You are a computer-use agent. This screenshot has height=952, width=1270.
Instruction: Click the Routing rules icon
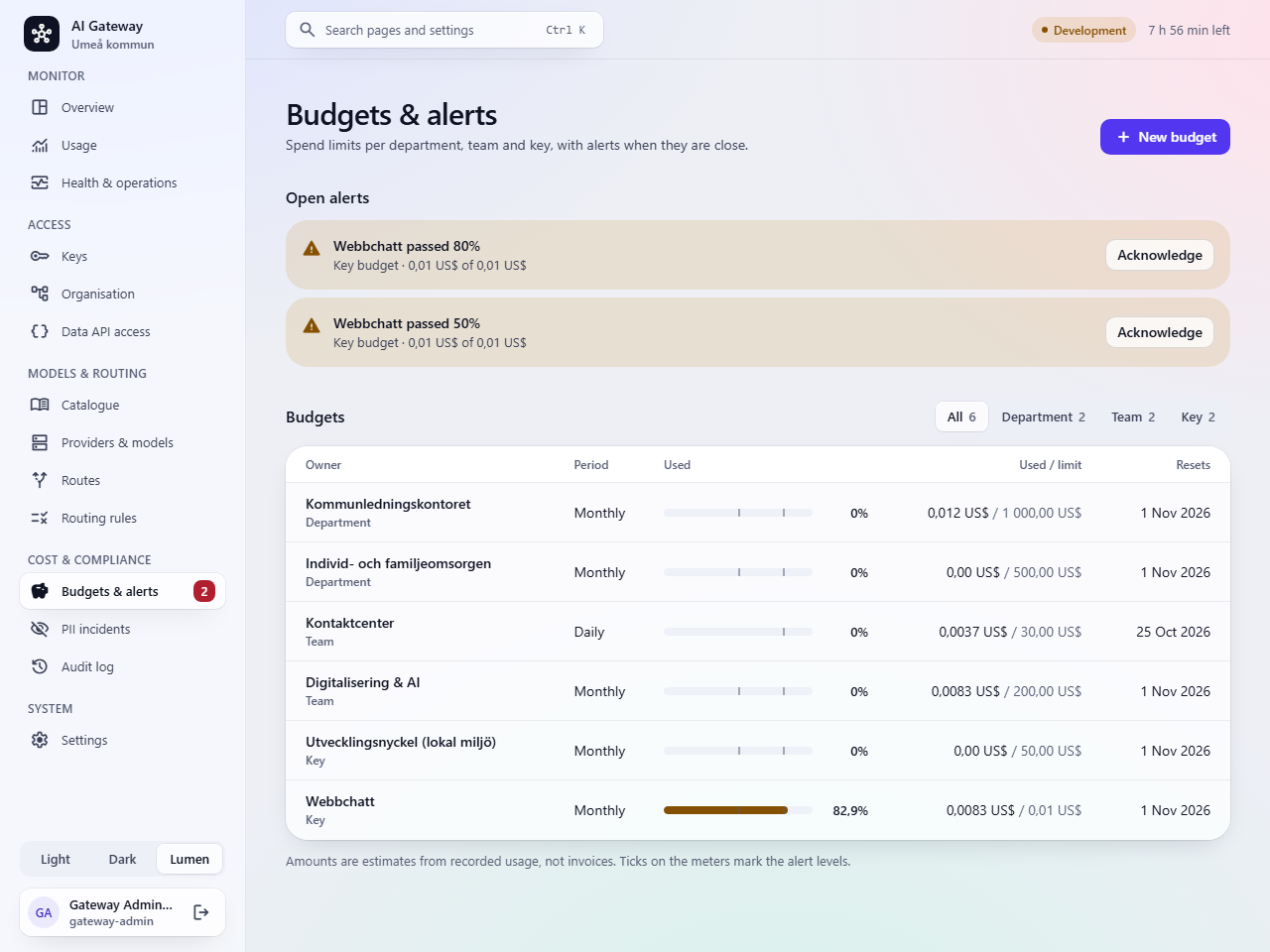(x=40, y=518)
